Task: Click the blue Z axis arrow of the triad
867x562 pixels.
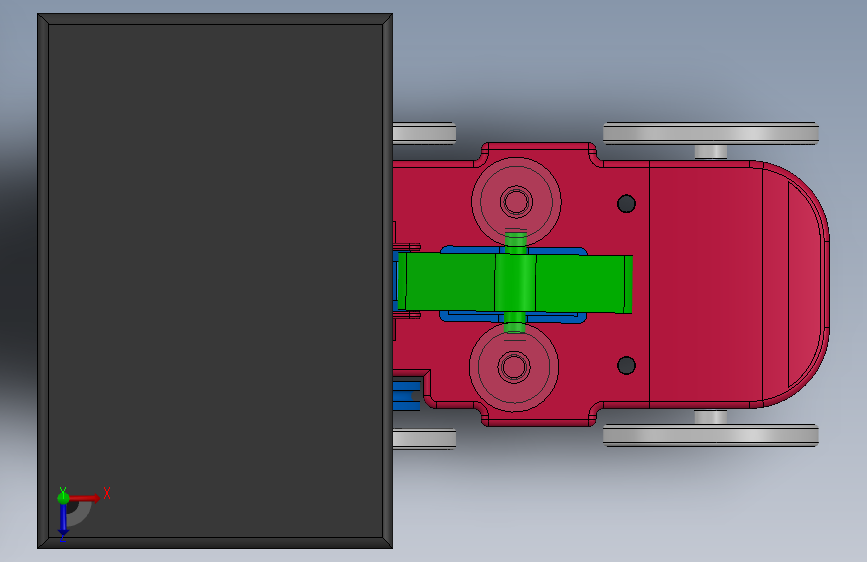Action: [63, 519]
